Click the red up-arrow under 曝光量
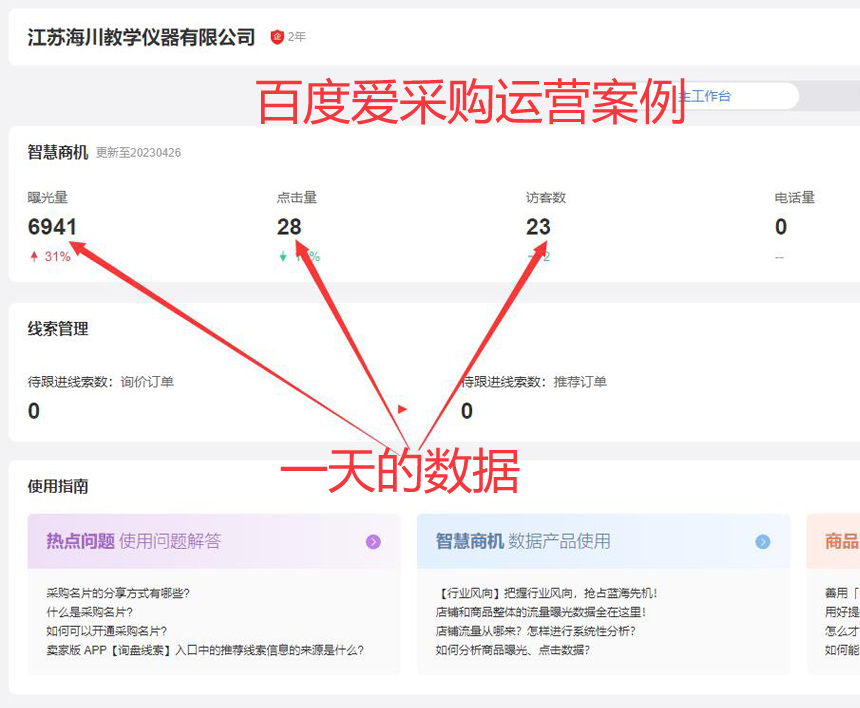 [34, 257]
